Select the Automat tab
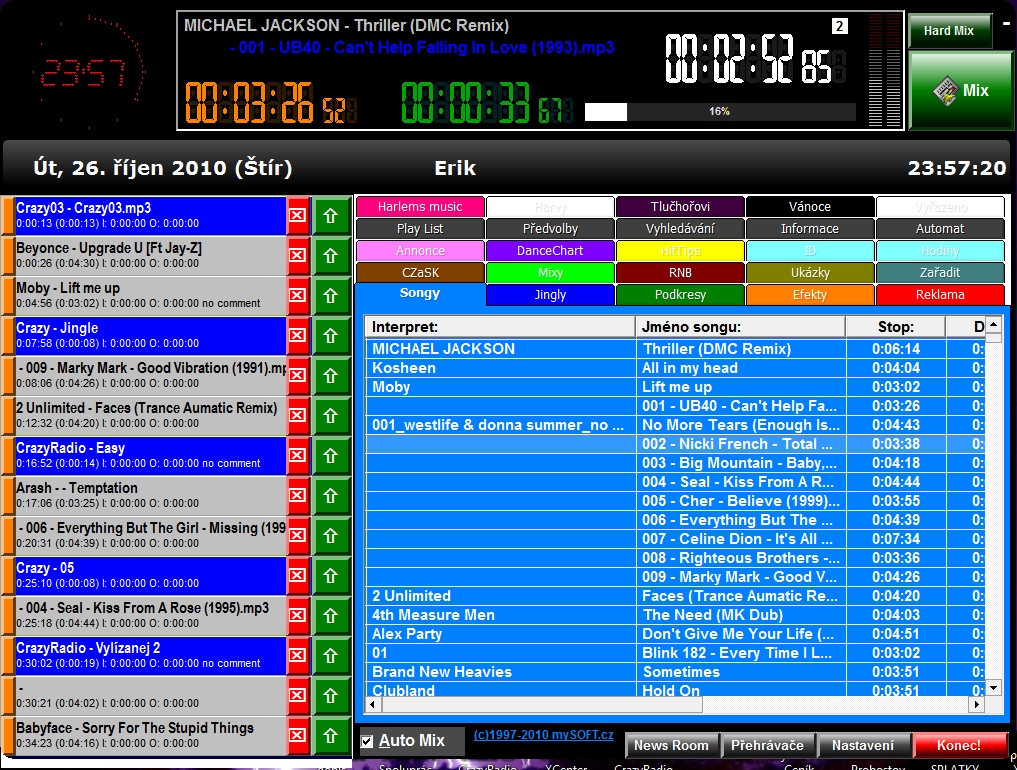The width and height of the screenshot is (1017, 770). pyautogui.click(x=940, y=229)
